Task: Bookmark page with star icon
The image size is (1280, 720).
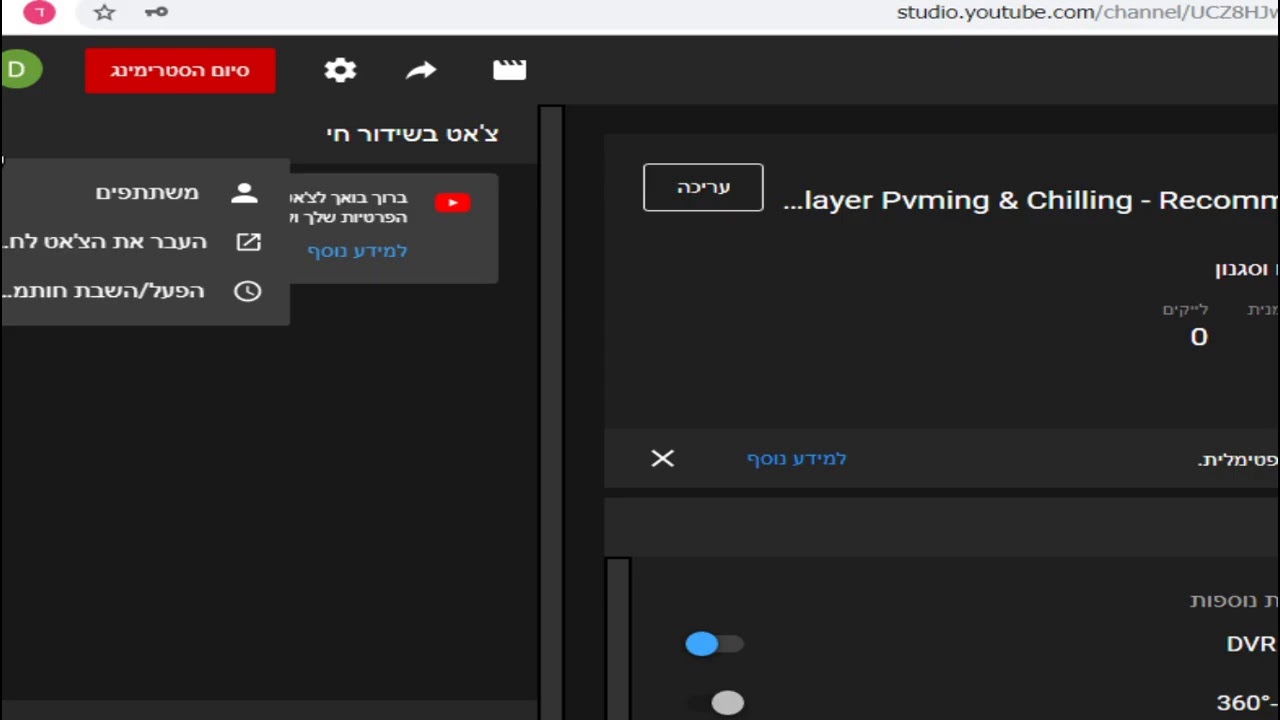Action: 104,13
